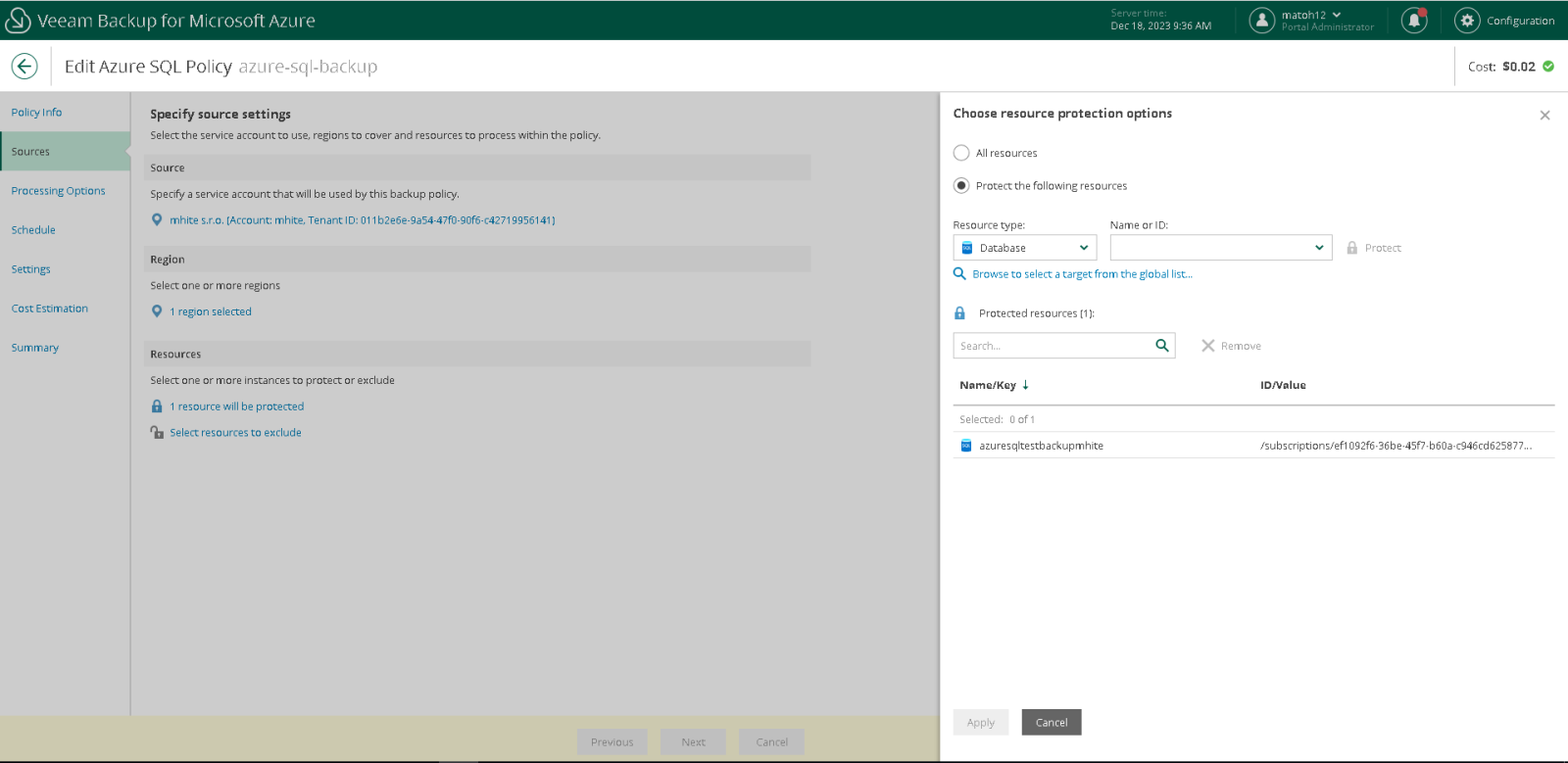Click the Configuration gear icon
Screen dimensions: 1568x763
1467,21
